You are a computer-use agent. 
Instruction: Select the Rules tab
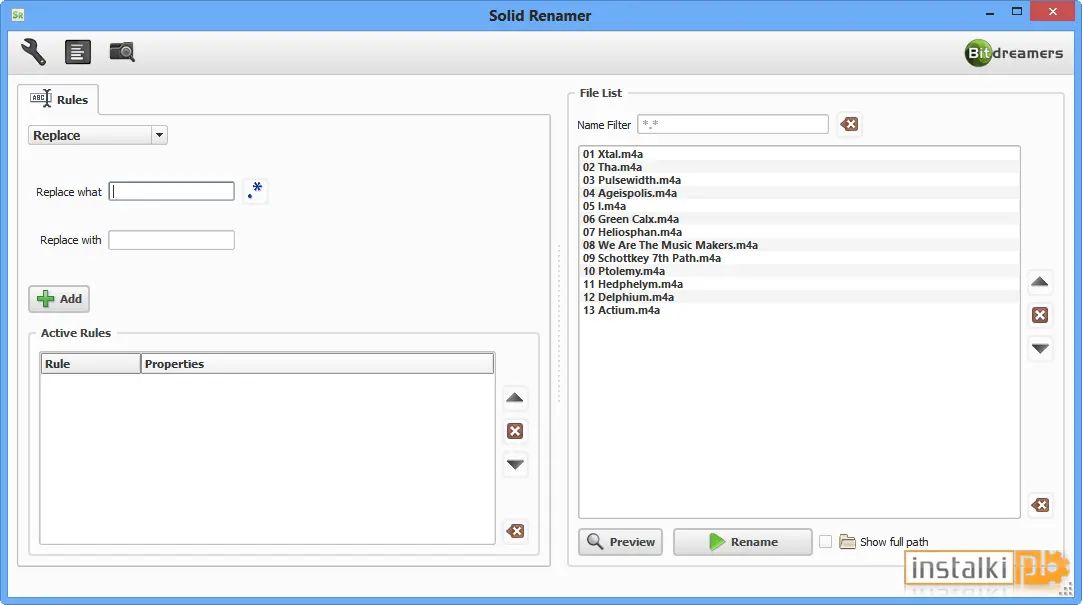click(59, 99)
